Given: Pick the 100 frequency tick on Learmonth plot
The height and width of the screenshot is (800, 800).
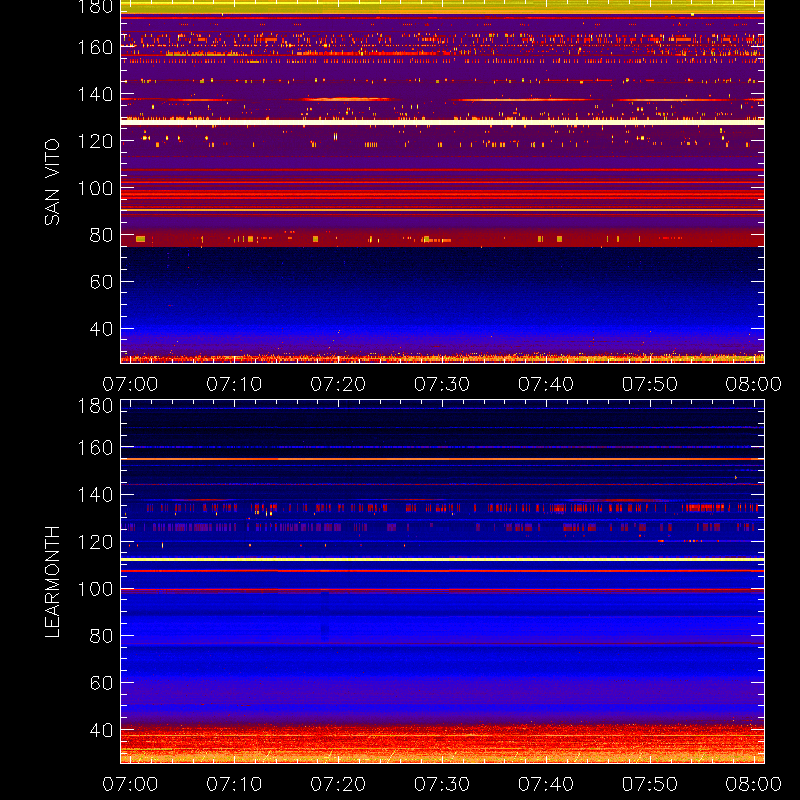Looking at the screenshot, I should pos(95,589).
